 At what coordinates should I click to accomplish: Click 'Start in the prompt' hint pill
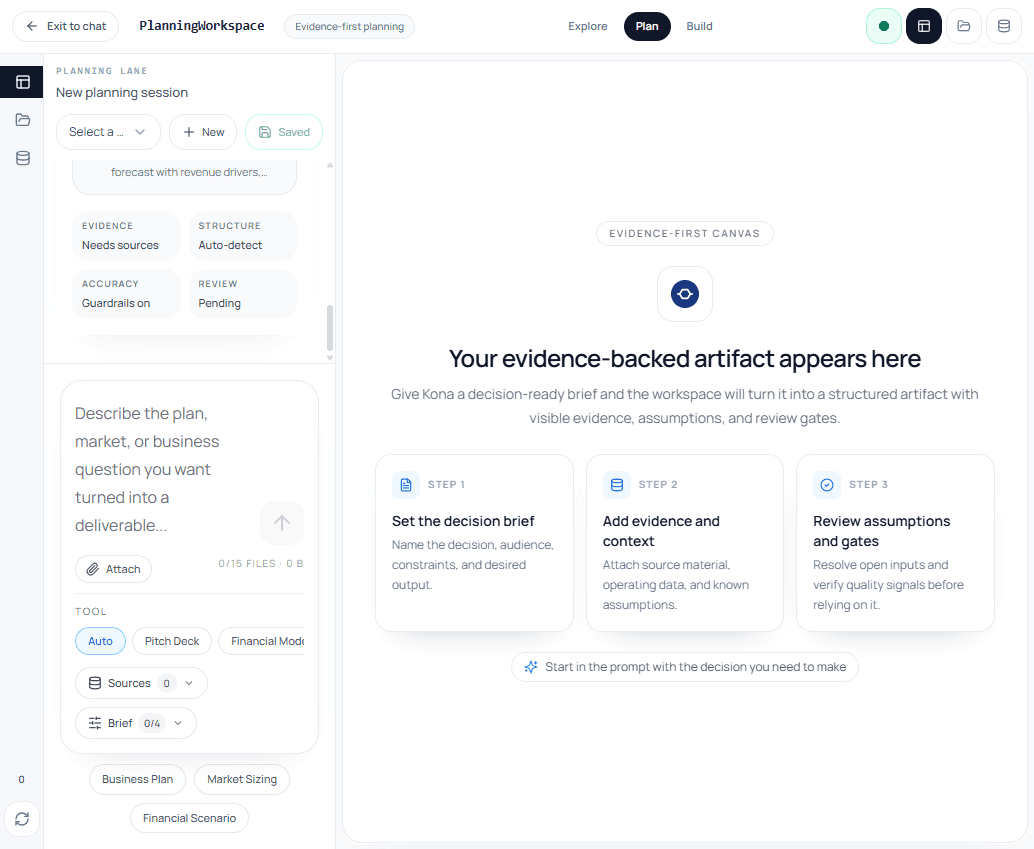pyautogui.click(x=684, y=667)
